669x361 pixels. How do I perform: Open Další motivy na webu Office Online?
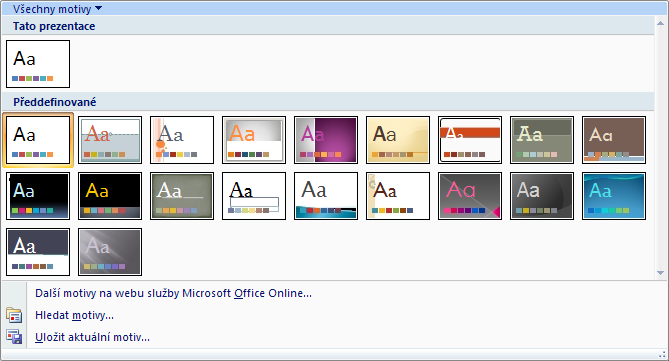point(173,293)
